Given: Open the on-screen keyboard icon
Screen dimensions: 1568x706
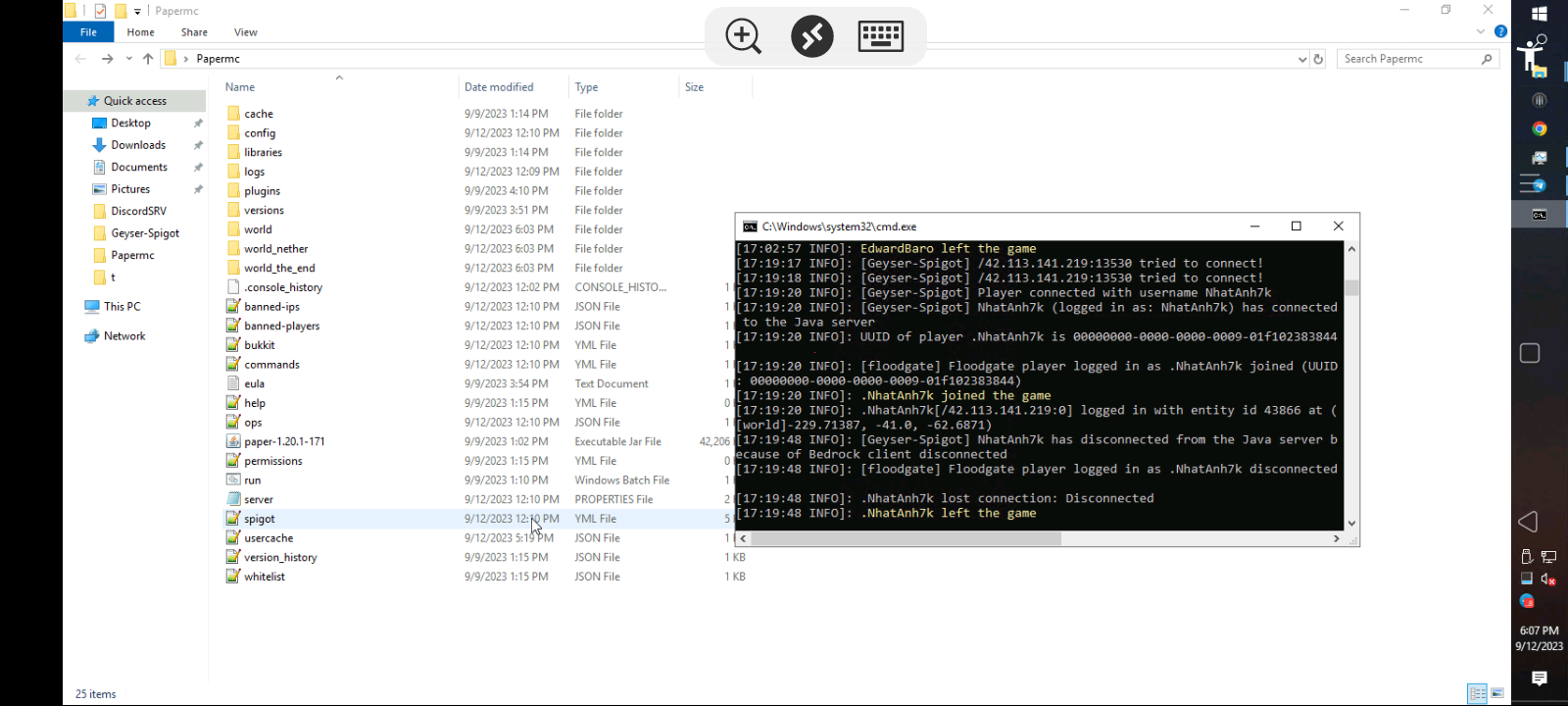Looking at the screenshot, I should click(x=880, y=36).
